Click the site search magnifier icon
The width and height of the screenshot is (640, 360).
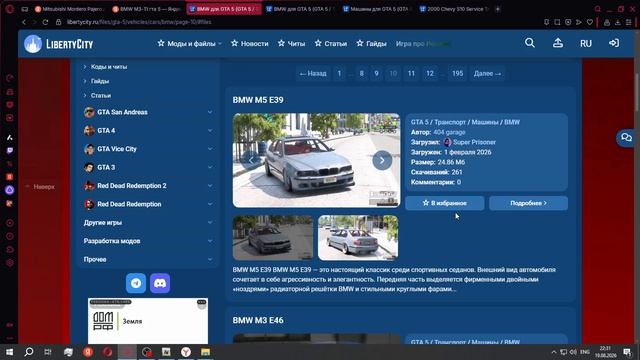[x=530, y=43]
